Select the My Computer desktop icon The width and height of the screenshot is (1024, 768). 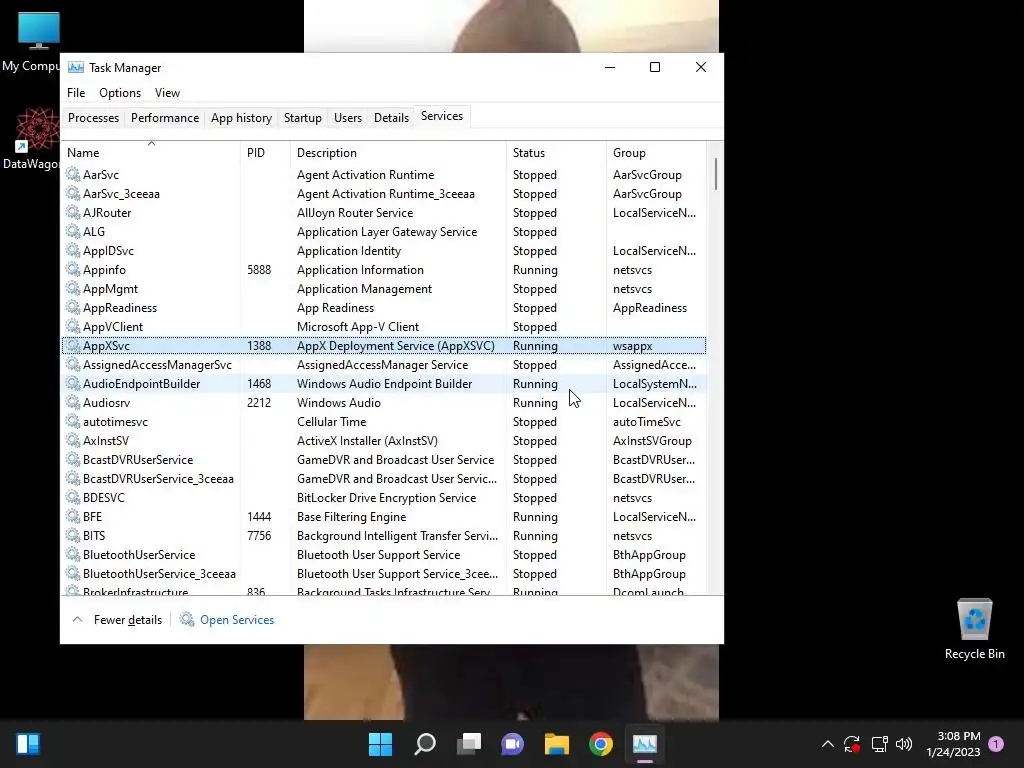(31, 42)
